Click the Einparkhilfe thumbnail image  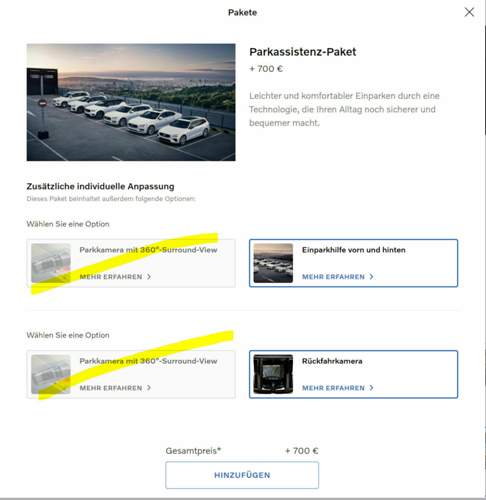273,263
